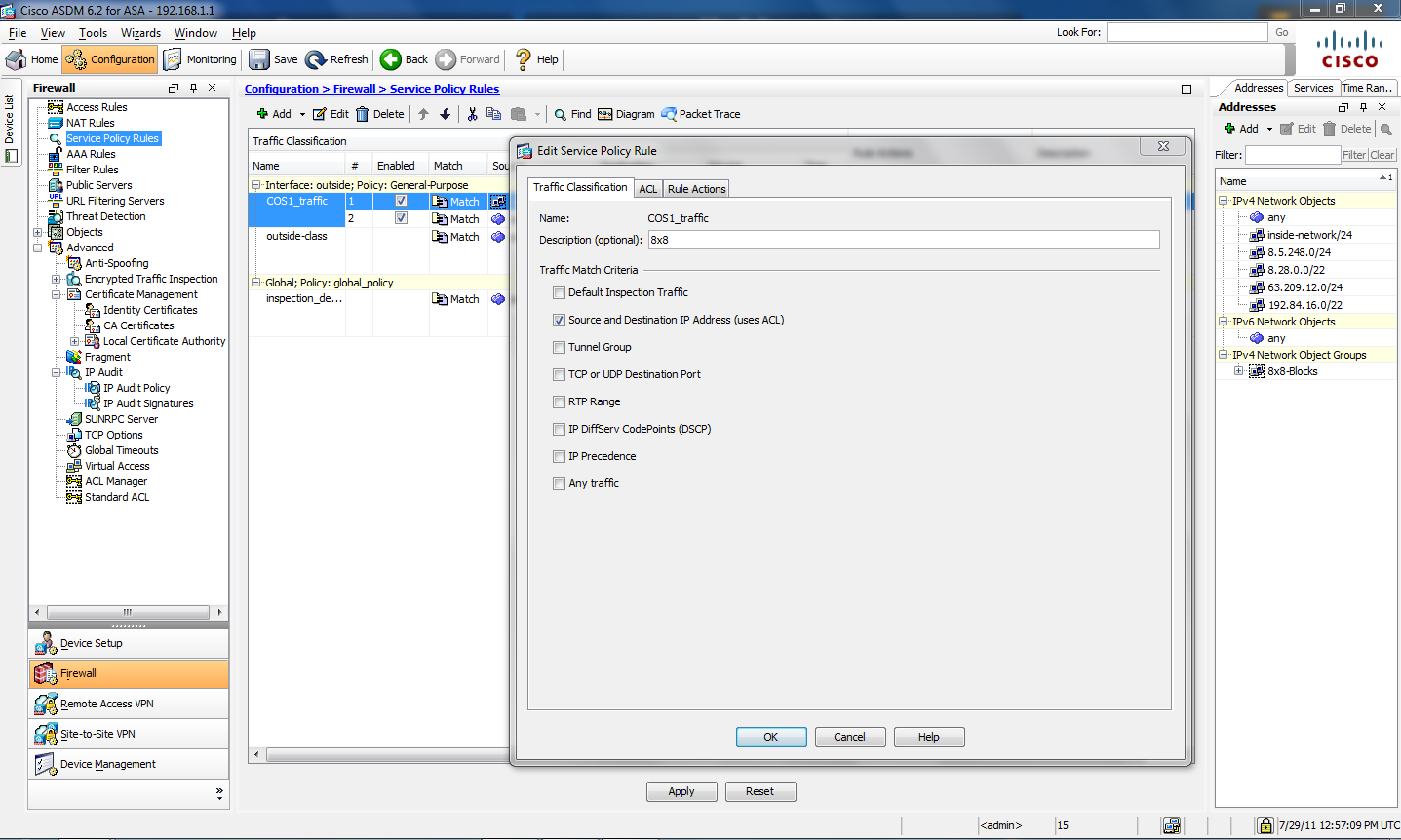Open the Tools menu

click(x=93, y=33)
